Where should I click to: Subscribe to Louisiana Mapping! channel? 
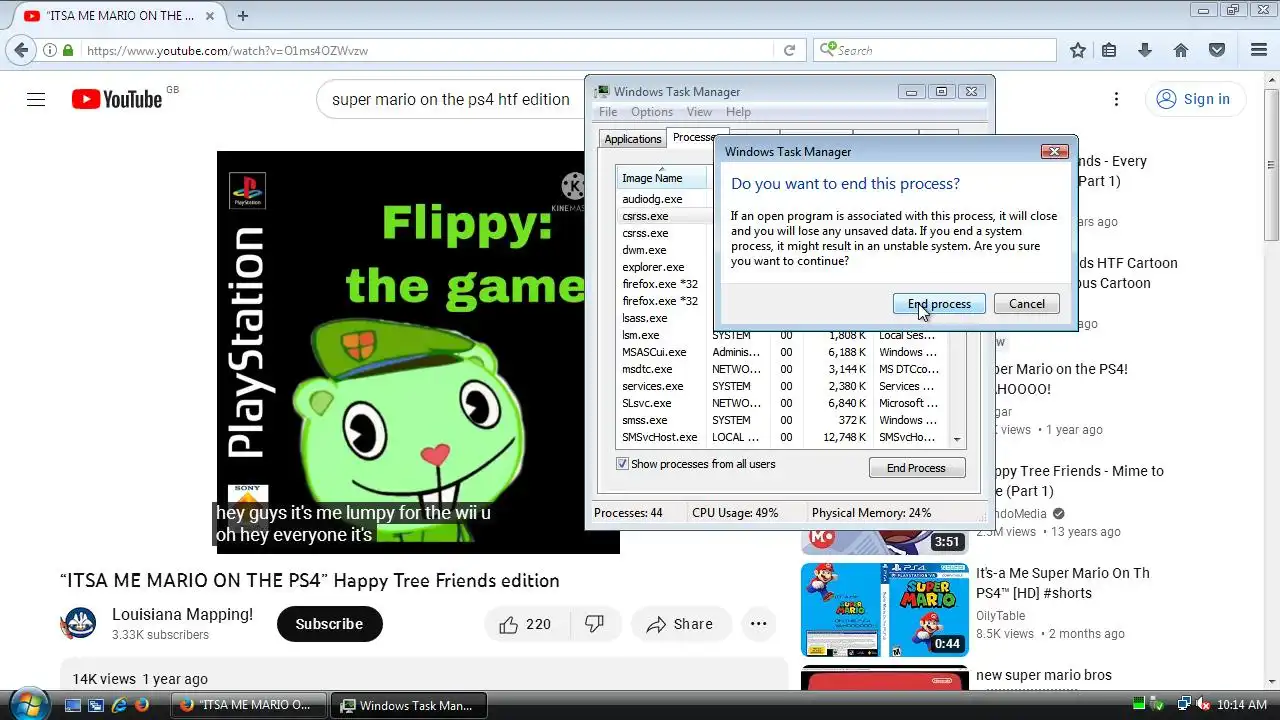(x=329, y=624)
